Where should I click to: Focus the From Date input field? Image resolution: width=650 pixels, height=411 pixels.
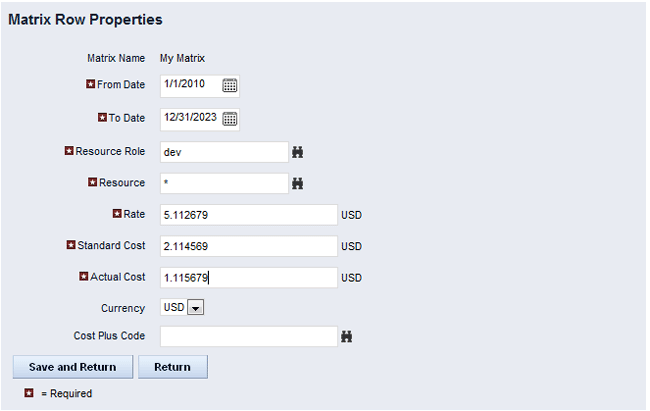click(x=189, y=86)
